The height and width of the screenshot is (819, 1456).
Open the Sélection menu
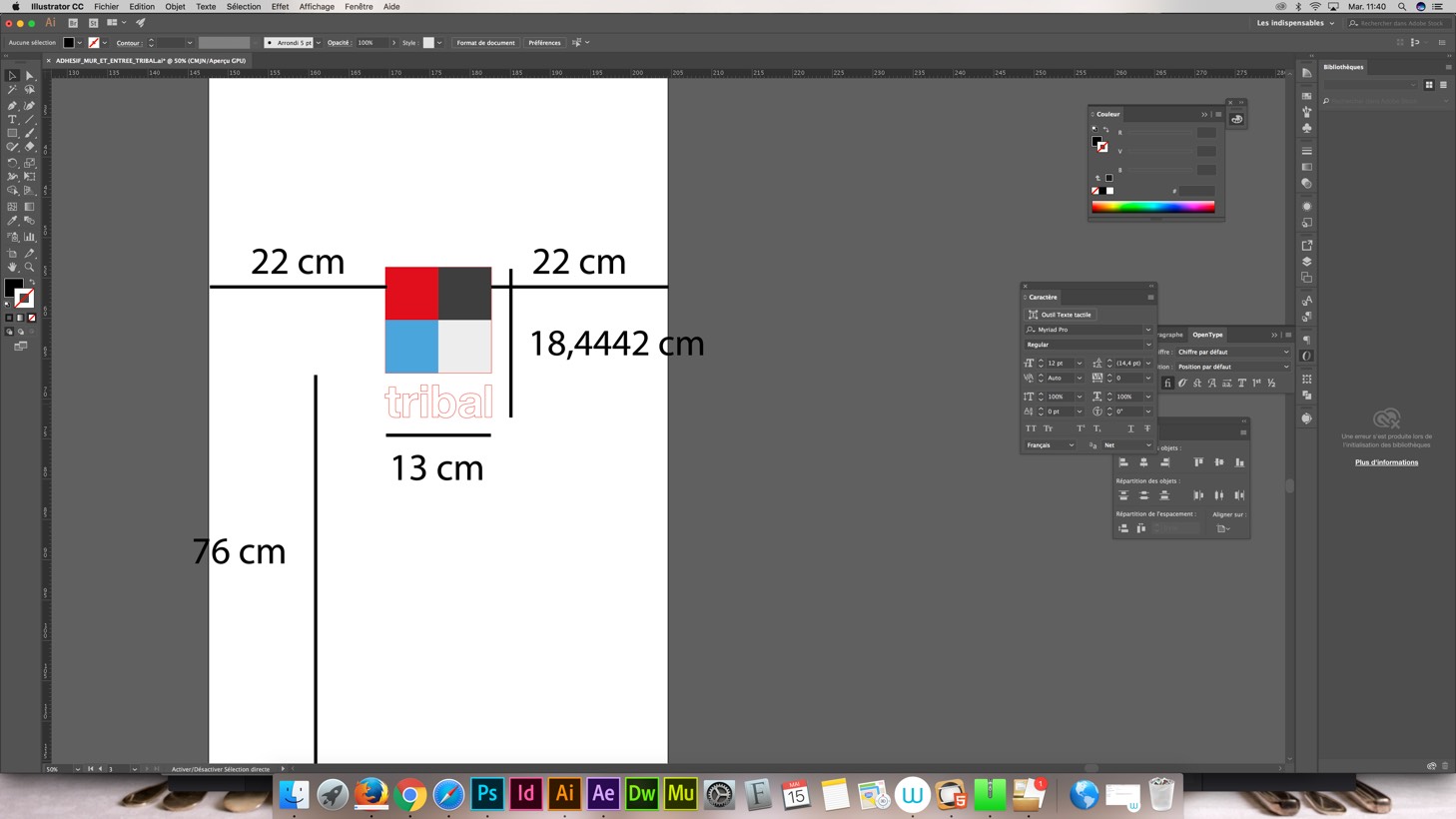click(243, 7)
